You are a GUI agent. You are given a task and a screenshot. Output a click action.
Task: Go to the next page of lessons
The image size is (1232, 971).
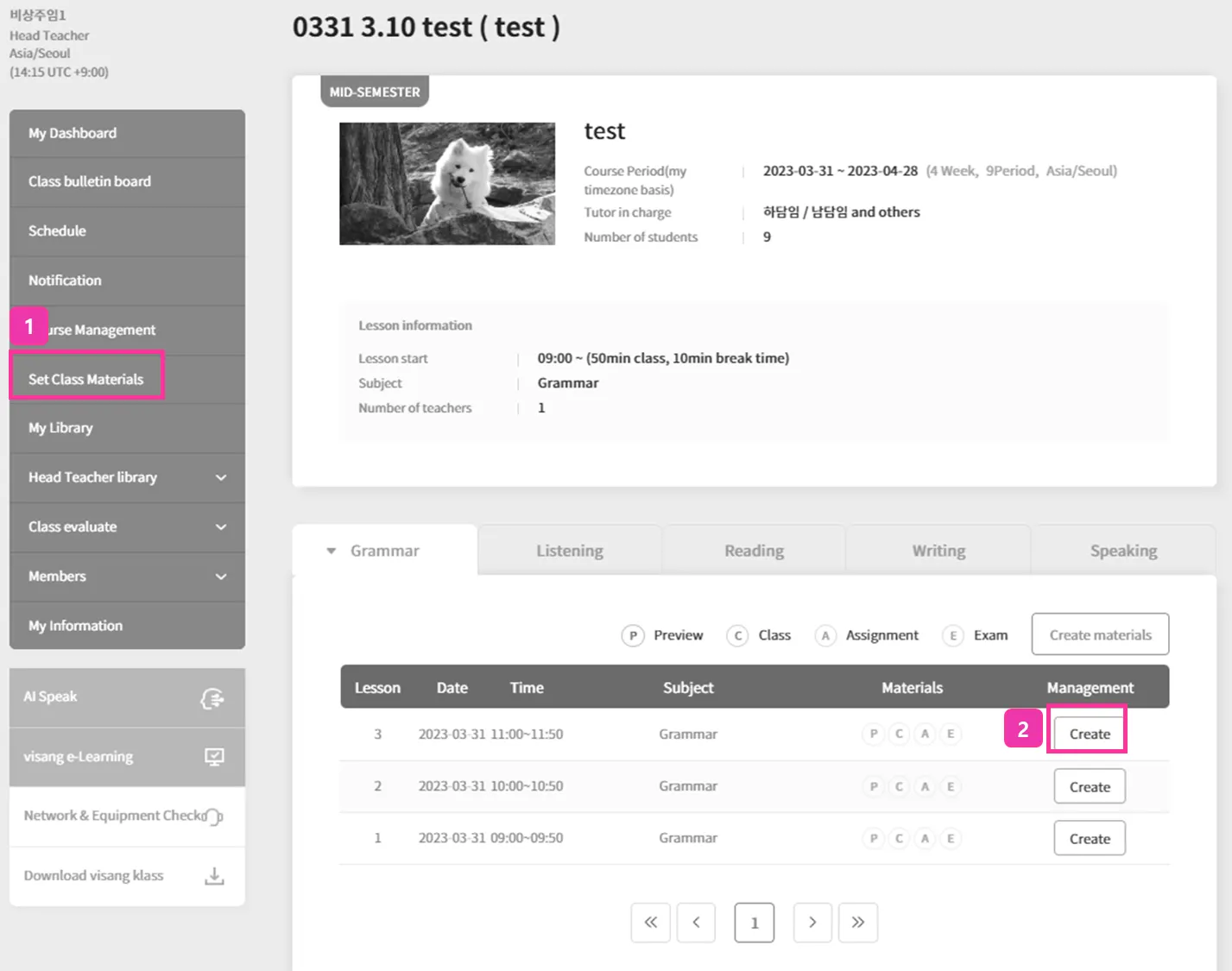[812, 923]
